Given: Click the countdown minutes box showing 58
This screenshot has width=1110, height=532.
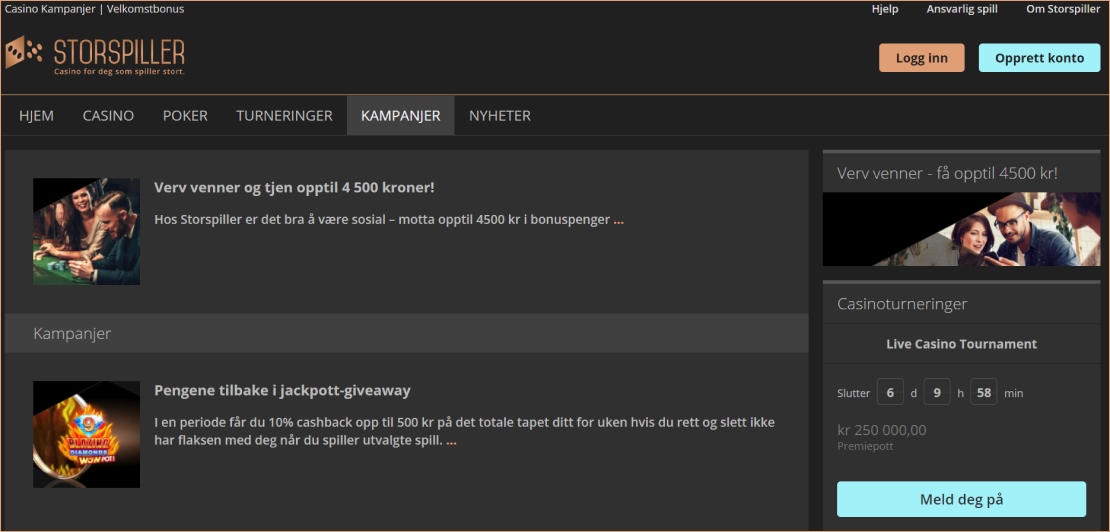Looking at the screenshot, I should coord(983,392).
